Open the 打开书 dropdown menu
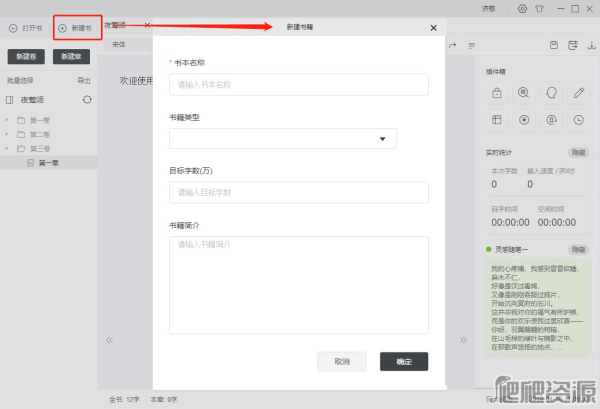600x409 pixels. (26, 28)
